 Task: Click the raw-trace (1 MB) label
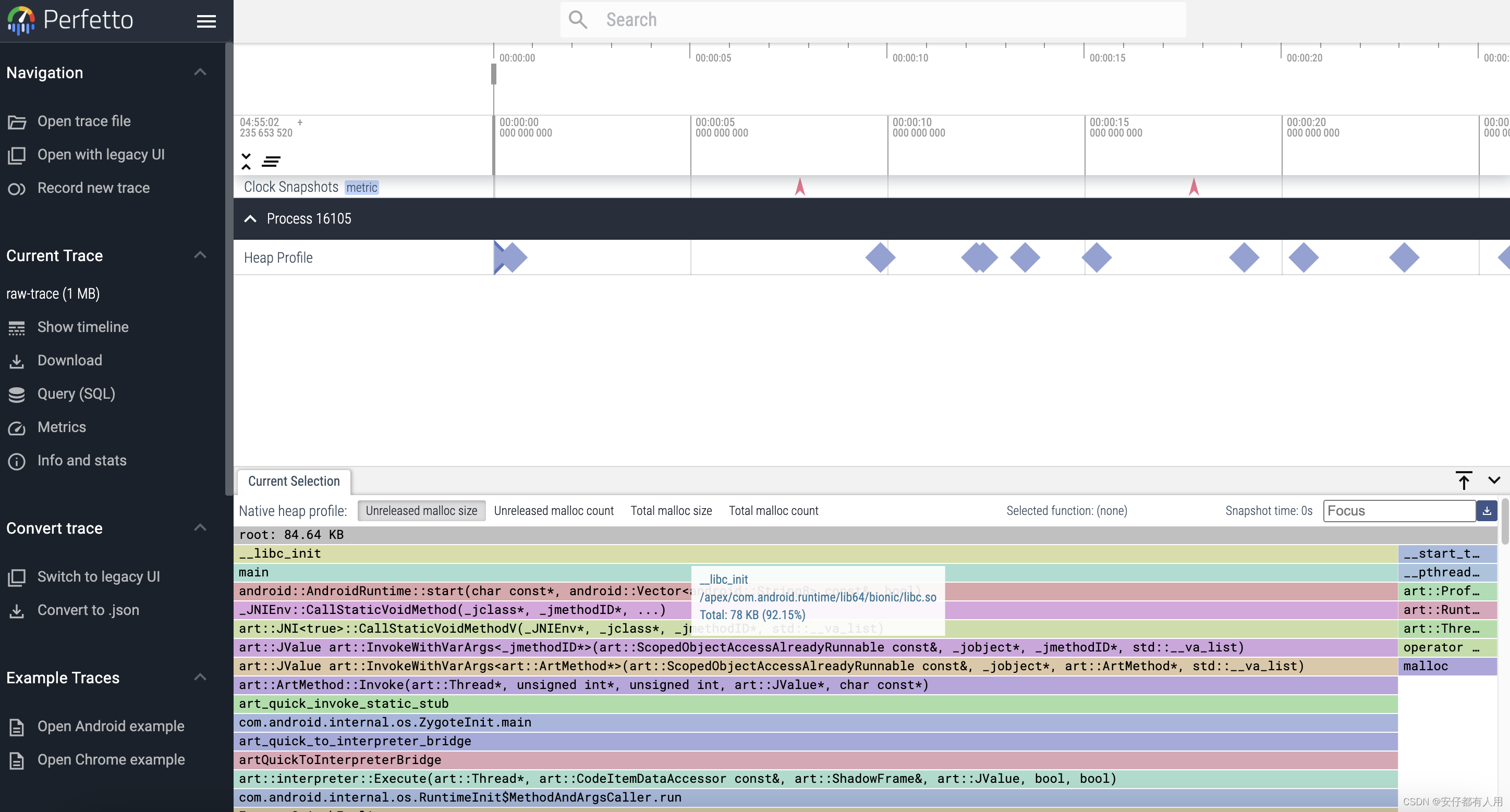pos(53,293)
